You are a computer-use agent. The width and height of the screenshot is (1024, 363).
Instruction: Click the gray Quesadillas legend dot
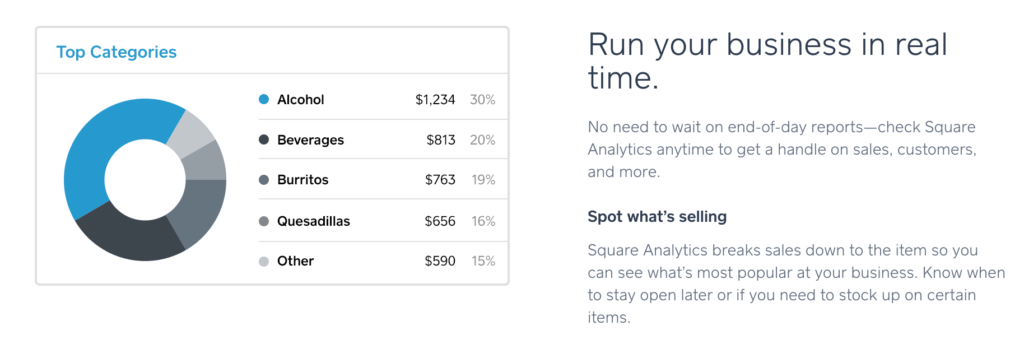(264, 221)
